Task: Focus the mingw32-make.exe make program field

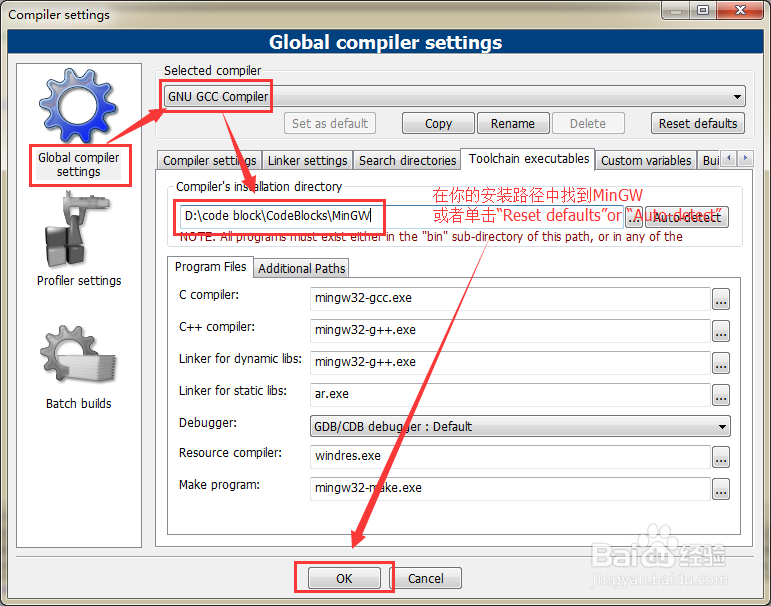Action: click(x=510, y=488)
